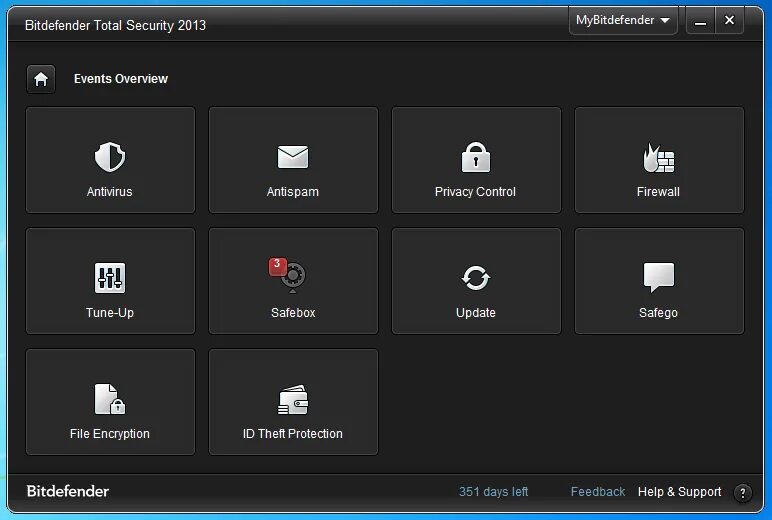772x520 pixels.
Task: Open the Tune-Up sliders icon
Action: [110, 278]
